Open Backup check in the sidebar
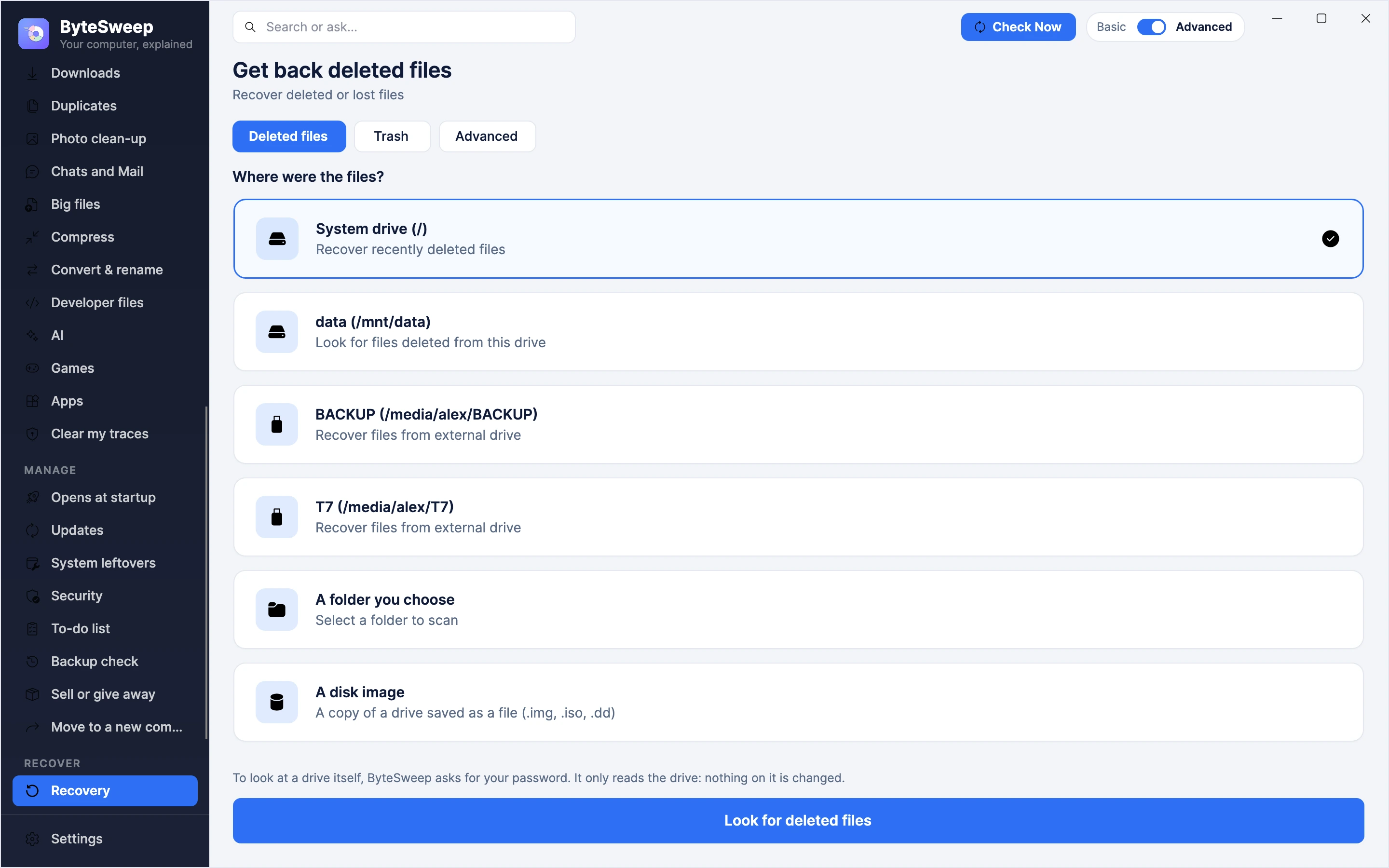The height and width of the screenshot is (868, 1389). pyautogui.click(x=105, y=661)
